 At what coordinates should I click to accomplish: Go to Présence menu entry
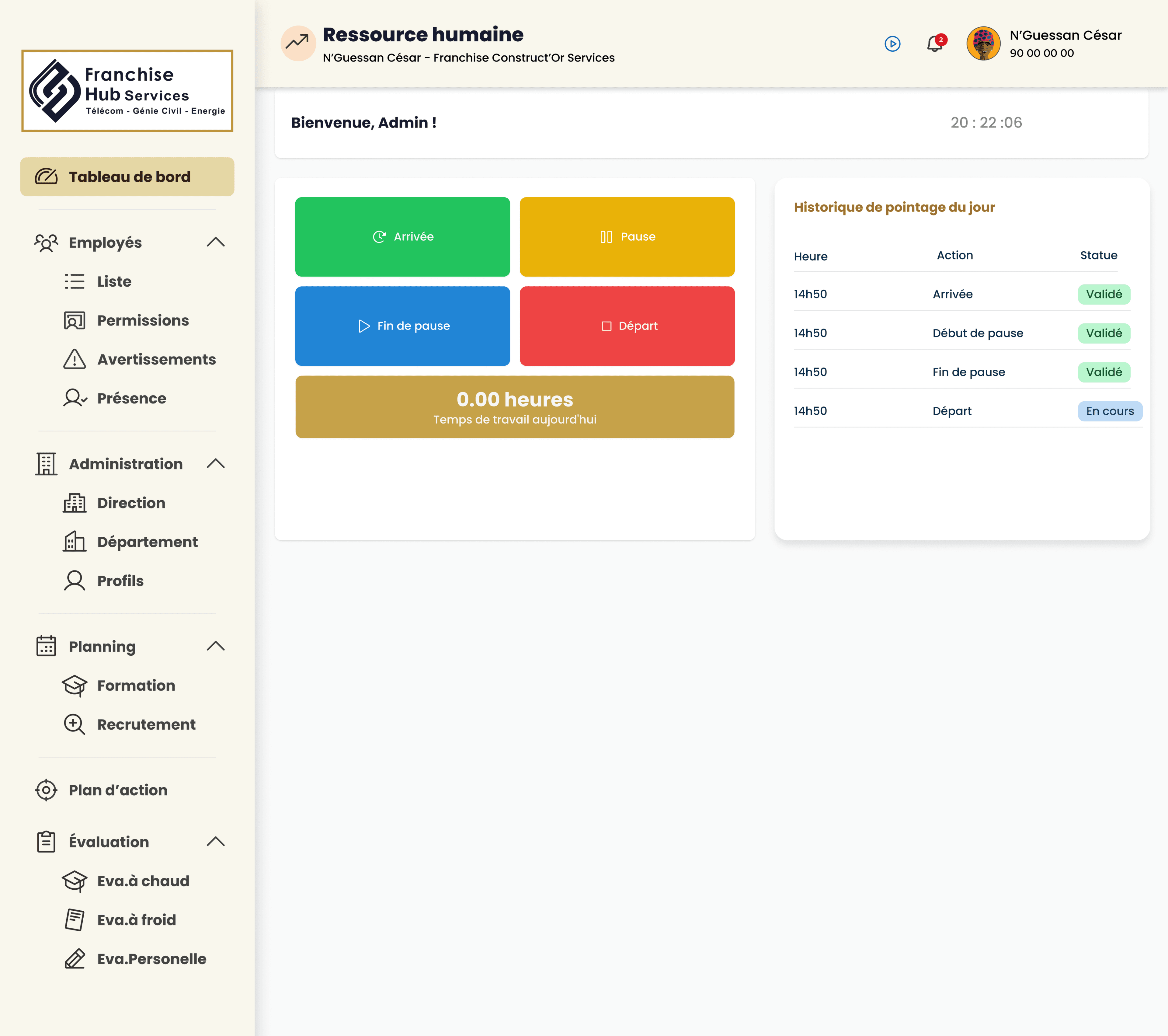tap(131, 398)
